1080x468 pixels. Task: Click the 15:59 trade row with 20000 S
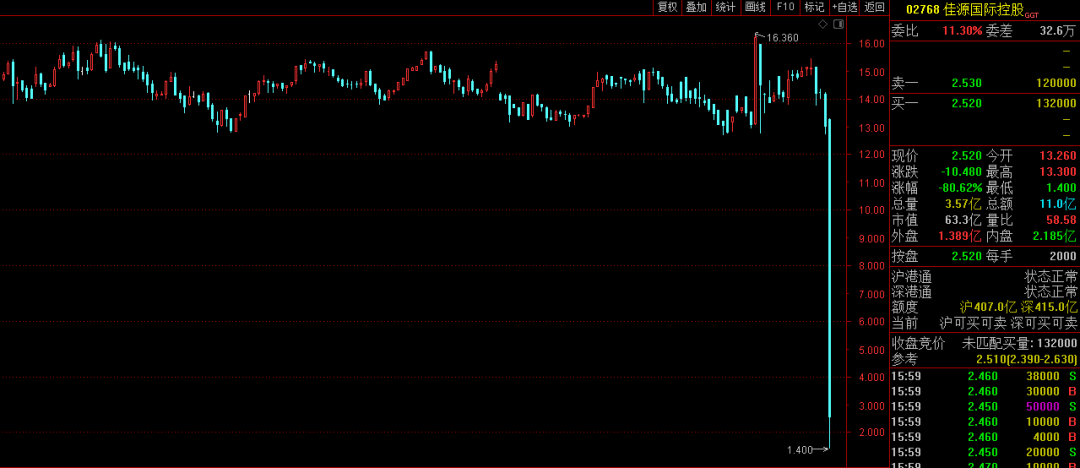984,452
